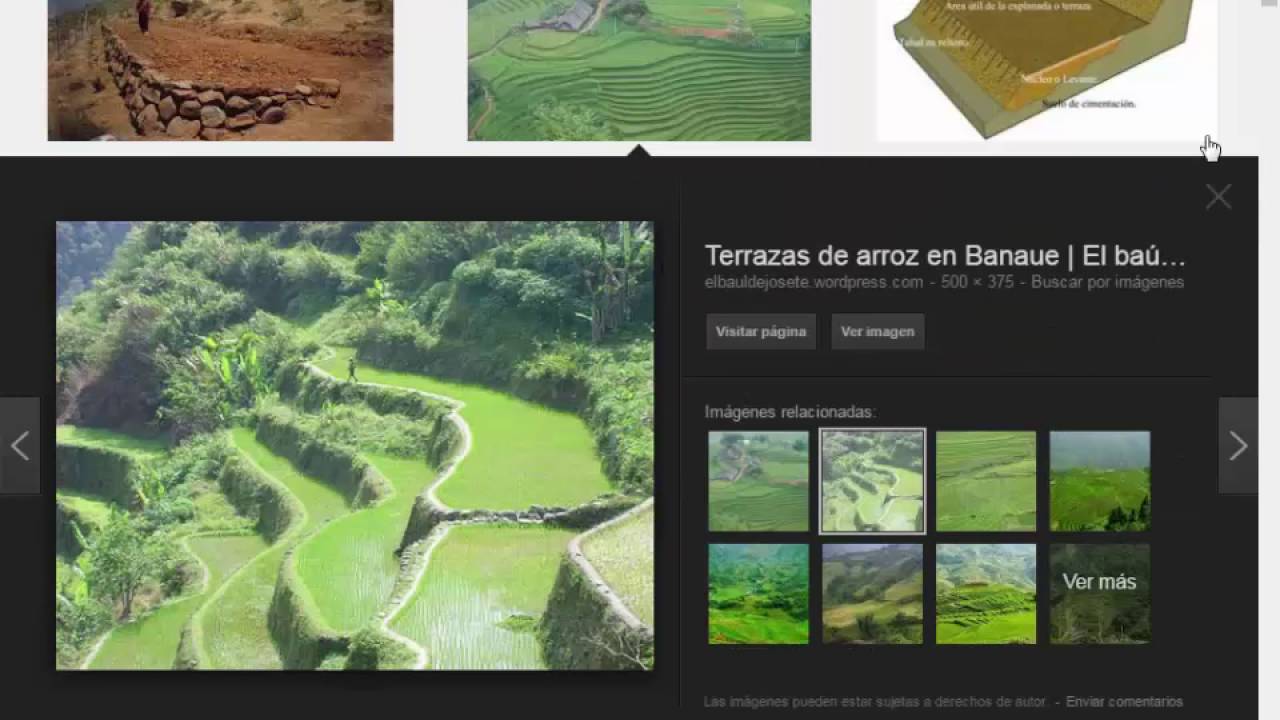Open the Ver más related images tile
Image resolution: width=1280 pixels, height=720 pixels.
(x=1100, y=594)
